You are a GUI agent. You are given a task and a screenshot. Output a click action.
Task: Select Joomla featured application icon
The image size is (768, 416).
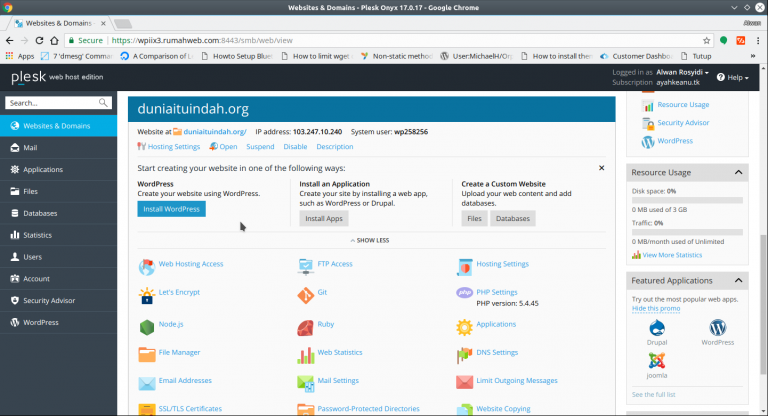tap(657, 361)
